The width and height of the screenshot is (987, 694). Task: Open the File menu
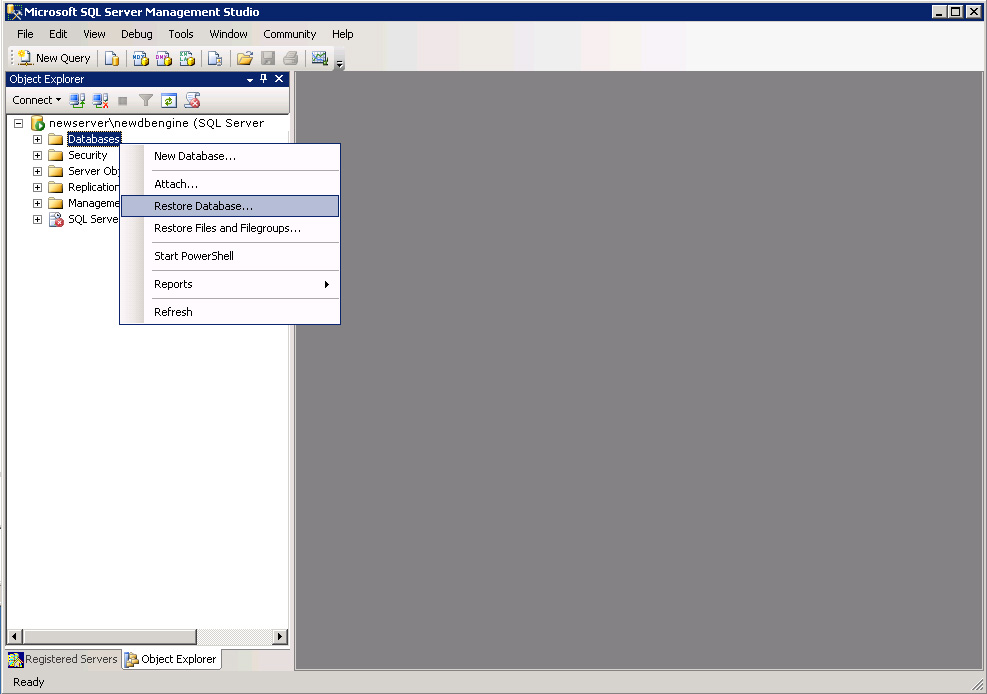click(x=25, y=34)
